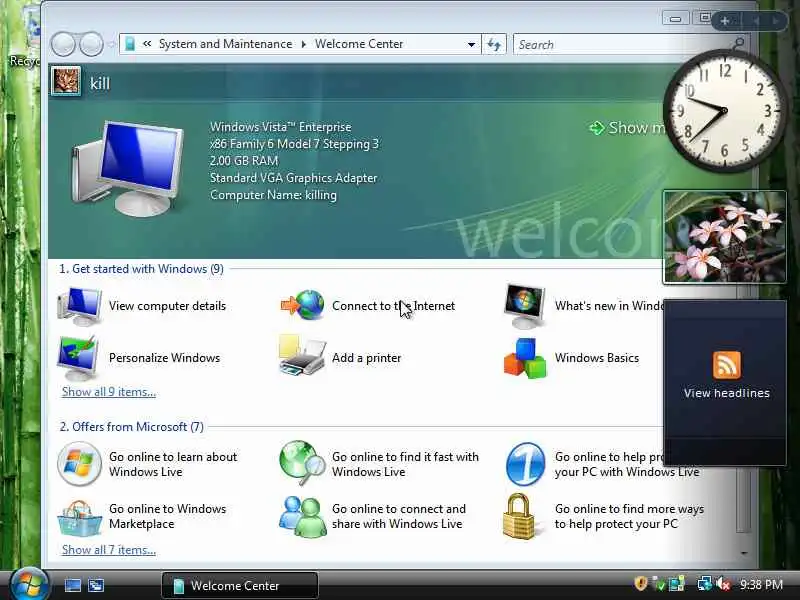Click Connect to the Internet label
The height and width of the screenshot is (600, 800).
[x=393, y=306]
